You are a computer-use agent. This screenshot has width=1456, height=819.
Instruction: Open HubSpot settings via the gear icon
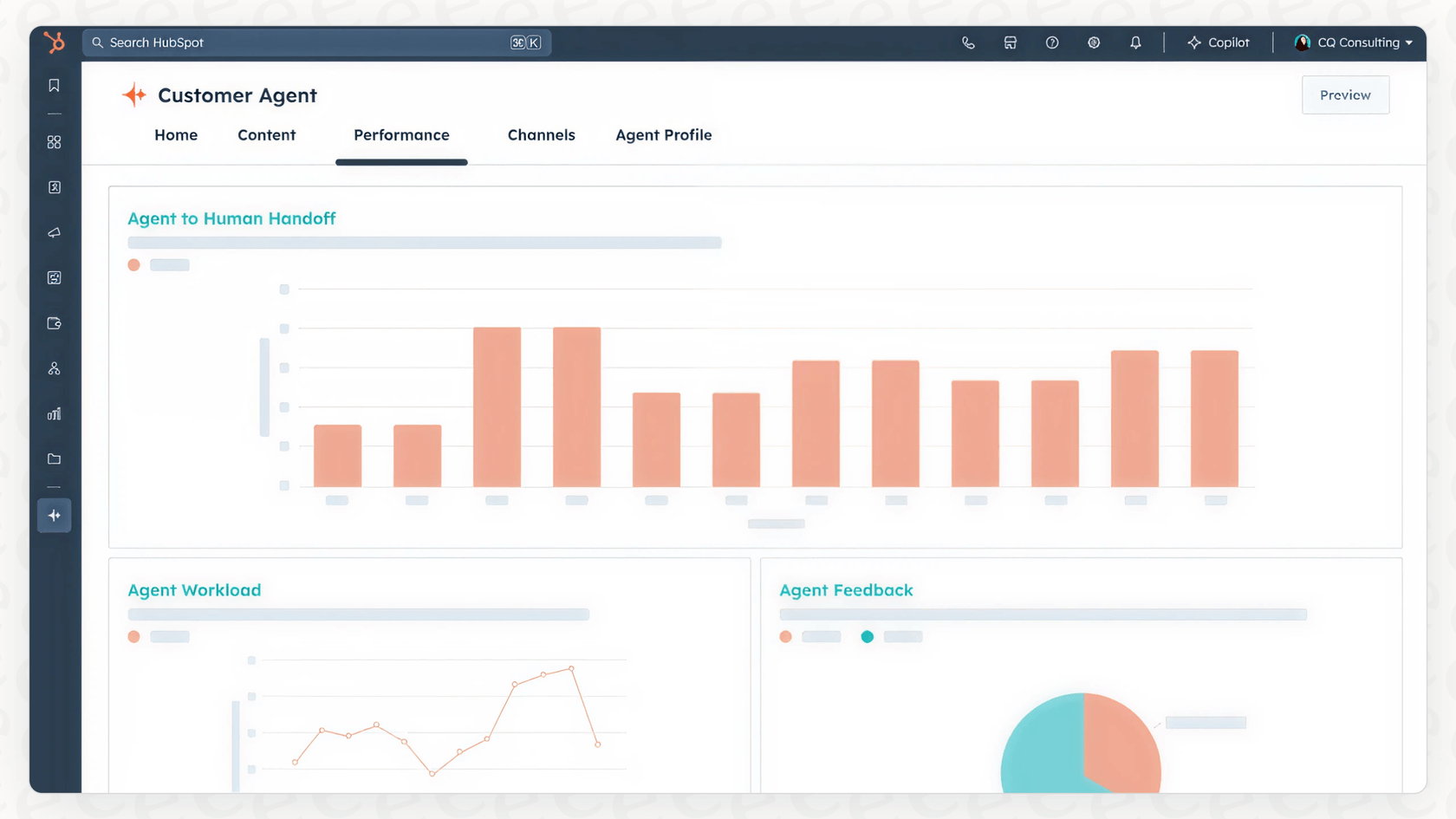click(1094, 42)
